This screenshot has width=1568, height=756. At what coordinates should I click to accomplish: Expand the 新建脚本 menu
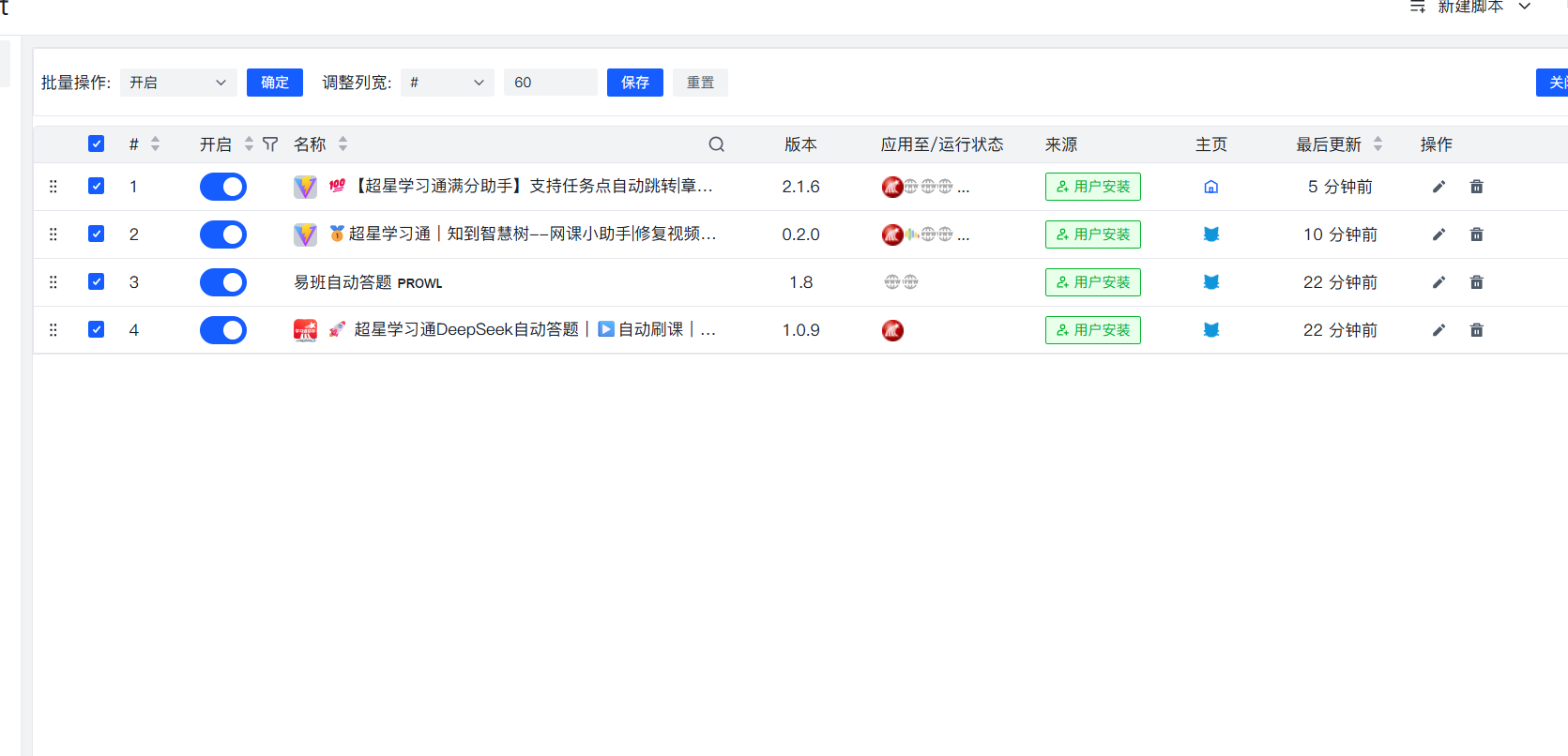tap(1470, 7)
